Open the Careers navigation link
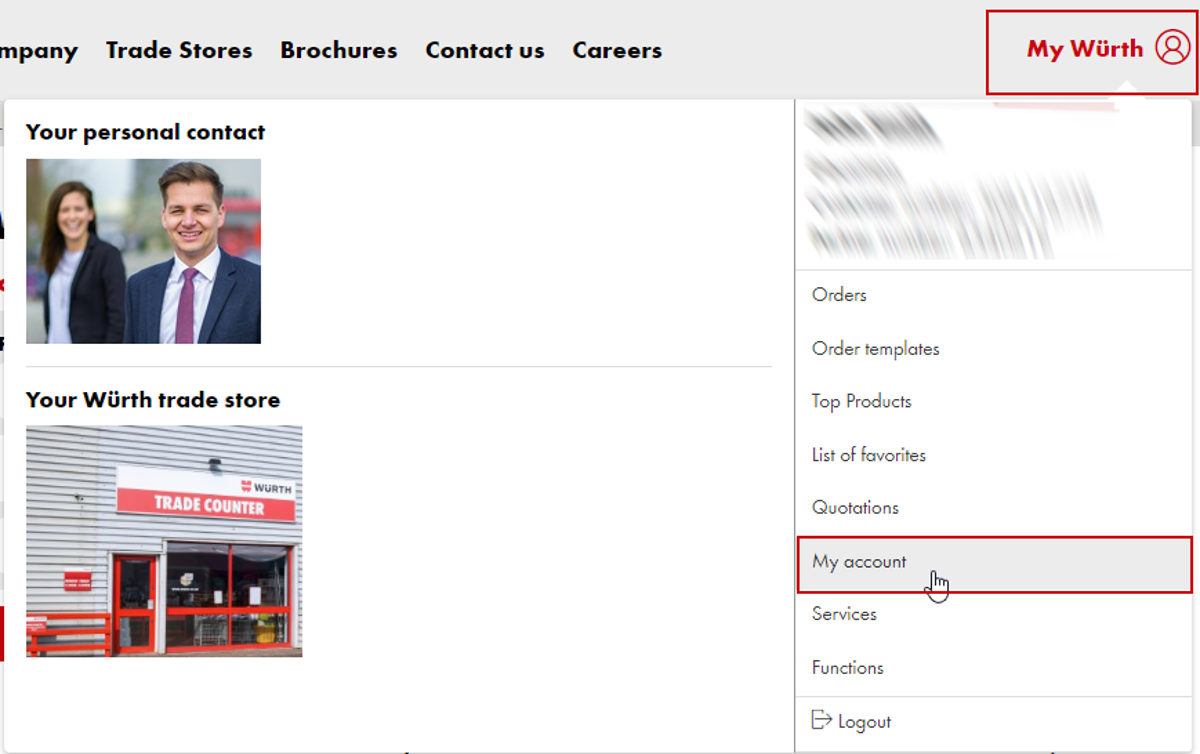The width and height of the screenshot is (1200, 754). click(617, 50)
